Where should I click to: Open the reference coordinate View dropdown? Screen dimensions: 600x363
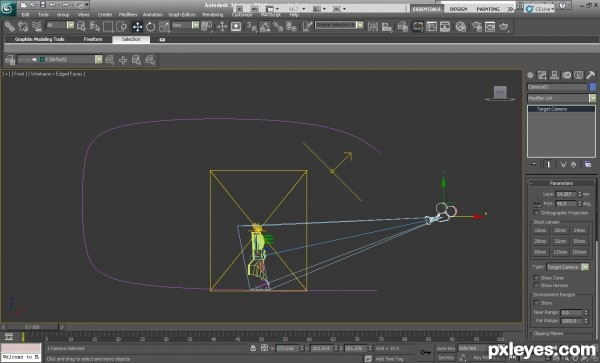[x=185, y=25]
